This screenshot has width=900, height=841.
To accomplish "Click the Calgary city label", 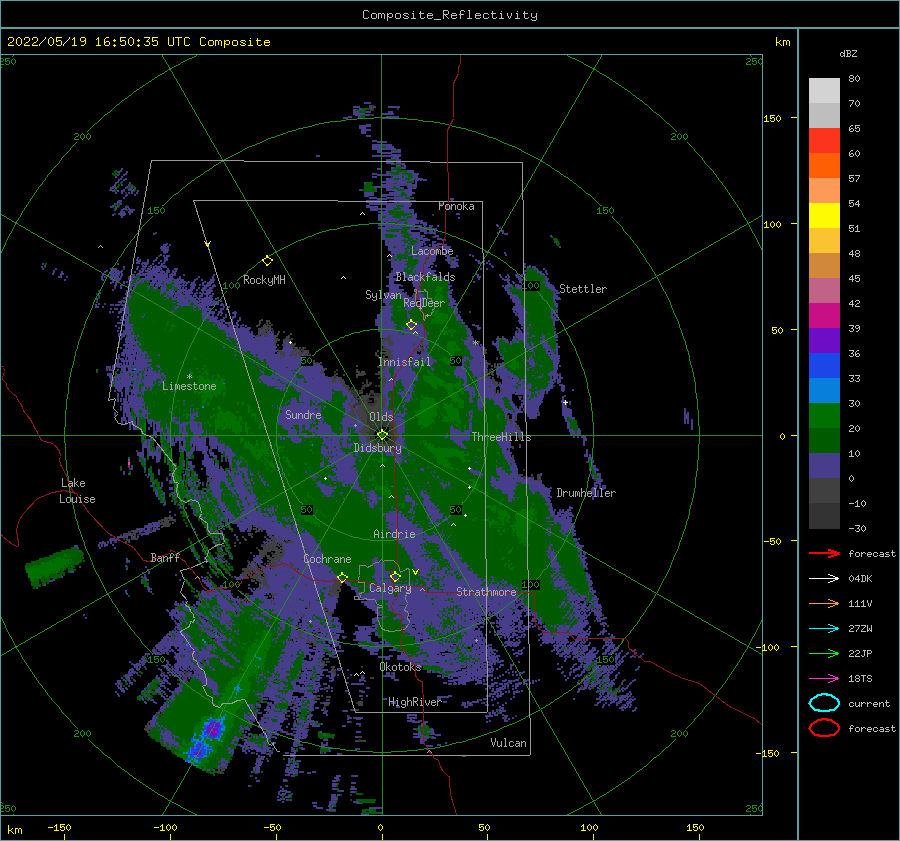I will [390, 588].
